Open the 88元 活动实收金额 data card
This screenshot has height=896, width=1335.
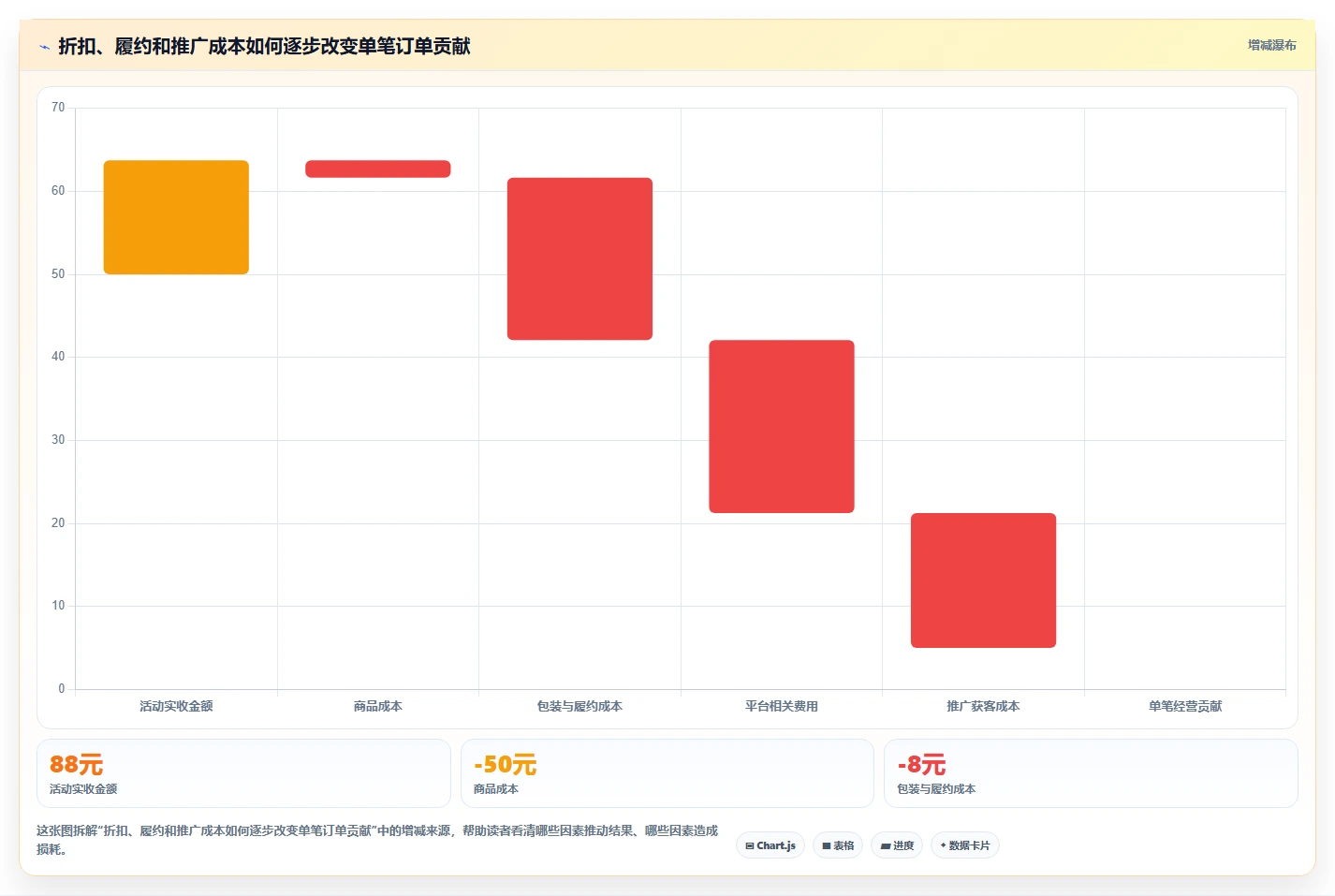click(243, 773)
